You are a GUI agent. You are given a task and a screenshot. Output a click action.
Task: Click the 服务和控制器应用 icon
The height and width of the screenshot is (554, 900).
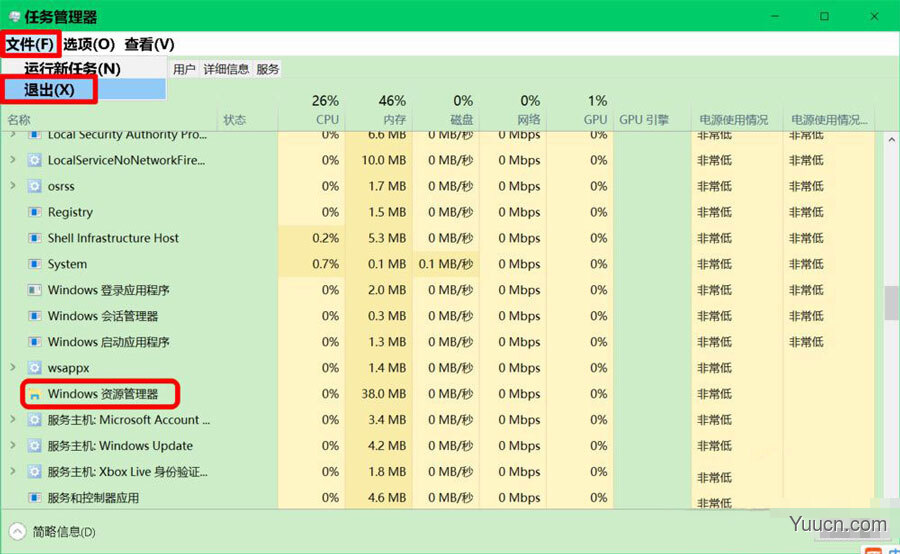tap(34, 497)
